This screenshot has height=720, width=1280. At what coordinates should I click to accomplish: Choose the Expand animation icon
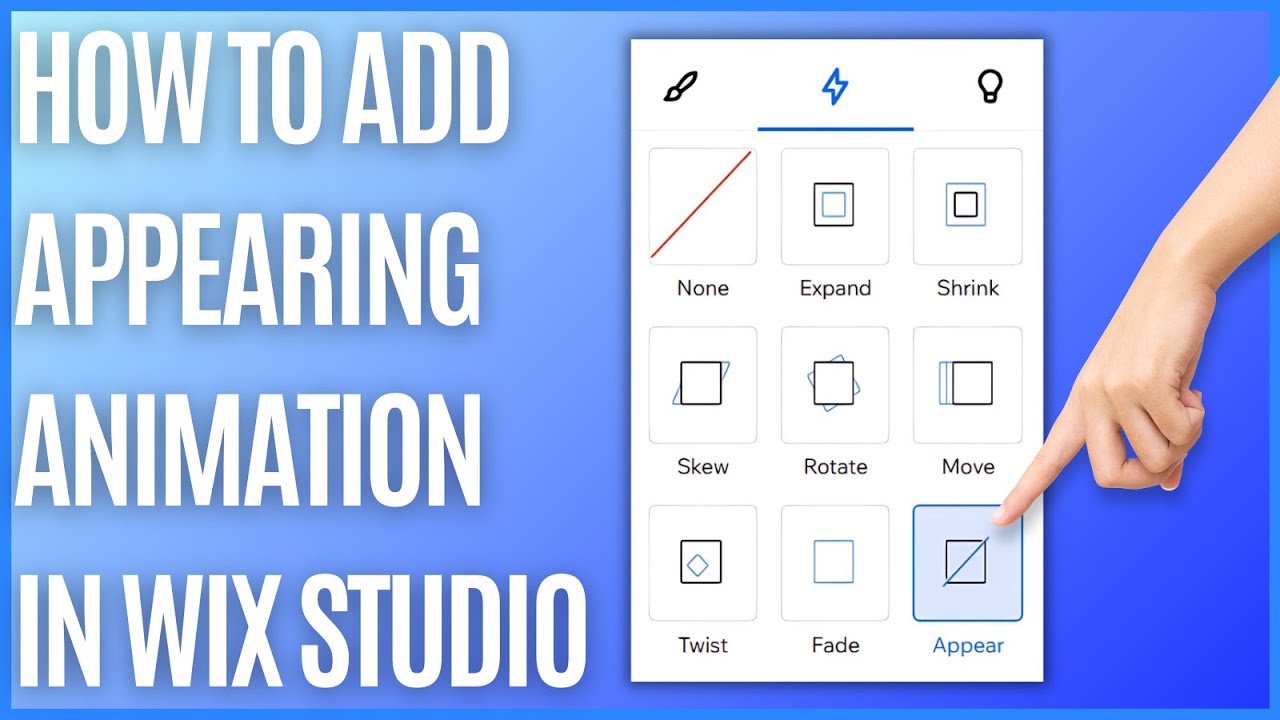(835, 206)
